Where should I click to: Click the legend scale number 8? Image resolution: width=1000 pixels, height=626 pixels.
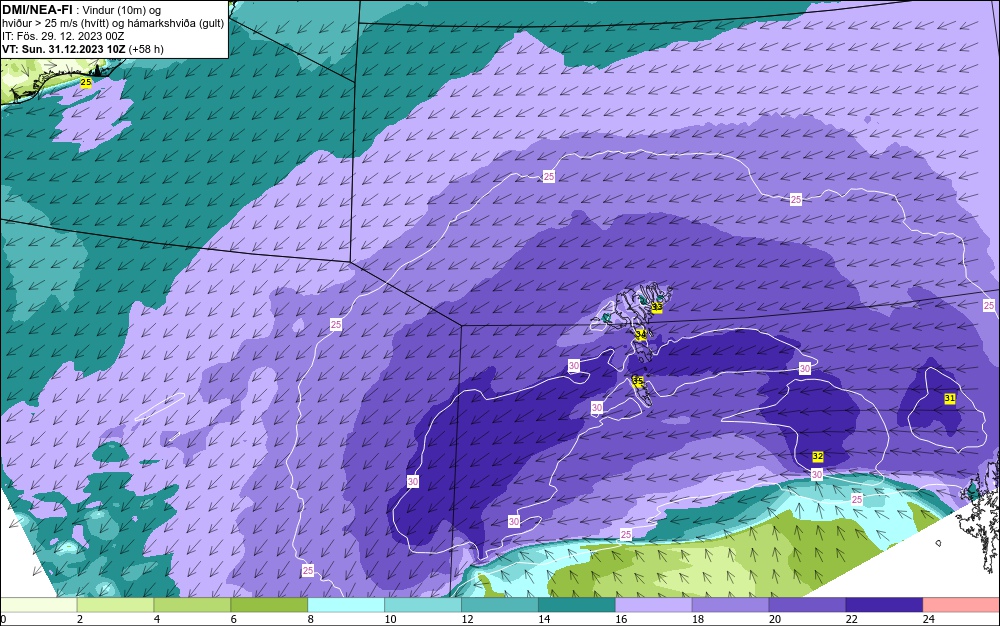[310, 619]
